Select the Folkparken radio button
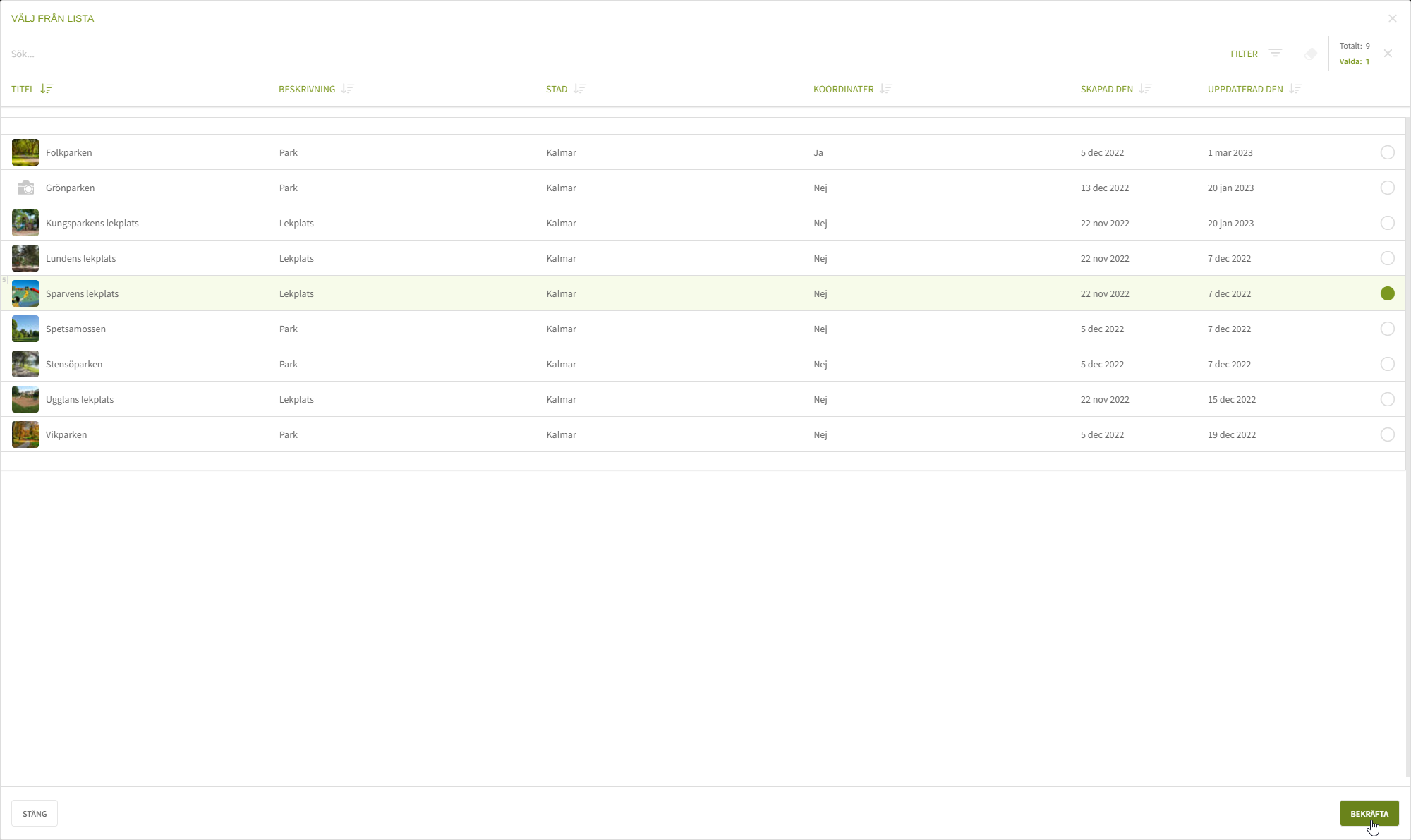1411x840 pixels. 1387,152
